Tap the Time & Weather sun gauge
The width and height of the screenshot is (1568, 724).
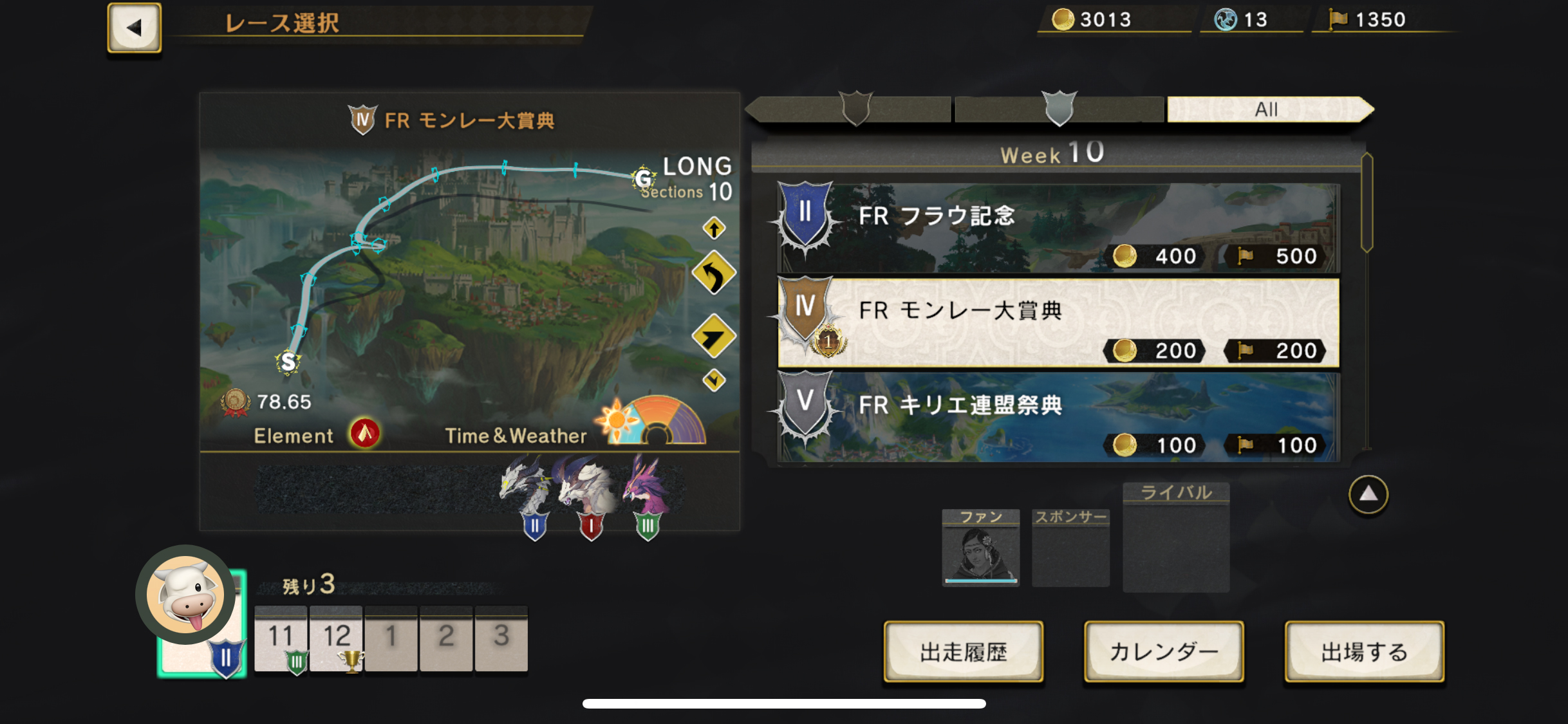(x=651, y=420)
